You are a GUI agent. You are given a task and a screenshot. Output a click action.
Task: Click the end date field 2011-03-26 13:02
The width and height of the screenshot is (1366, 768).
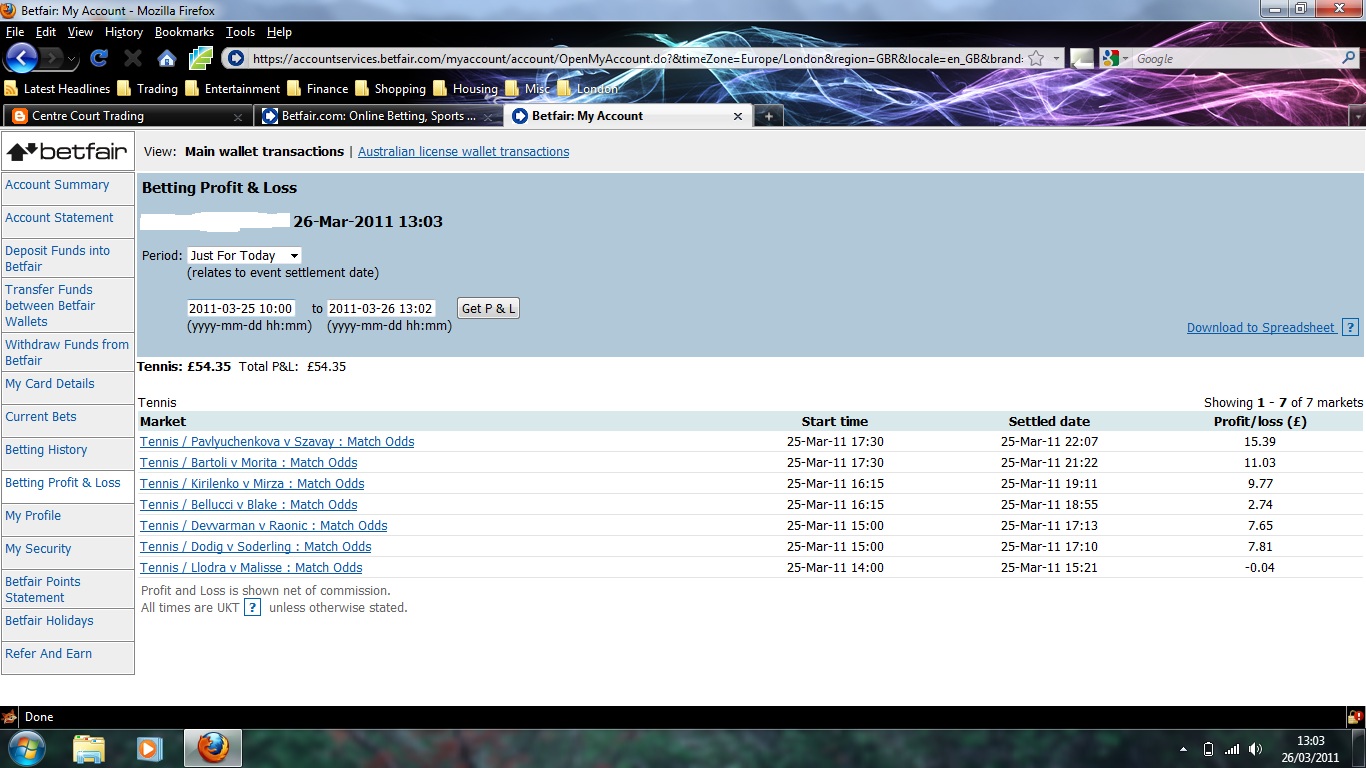[x=381, y=308]
